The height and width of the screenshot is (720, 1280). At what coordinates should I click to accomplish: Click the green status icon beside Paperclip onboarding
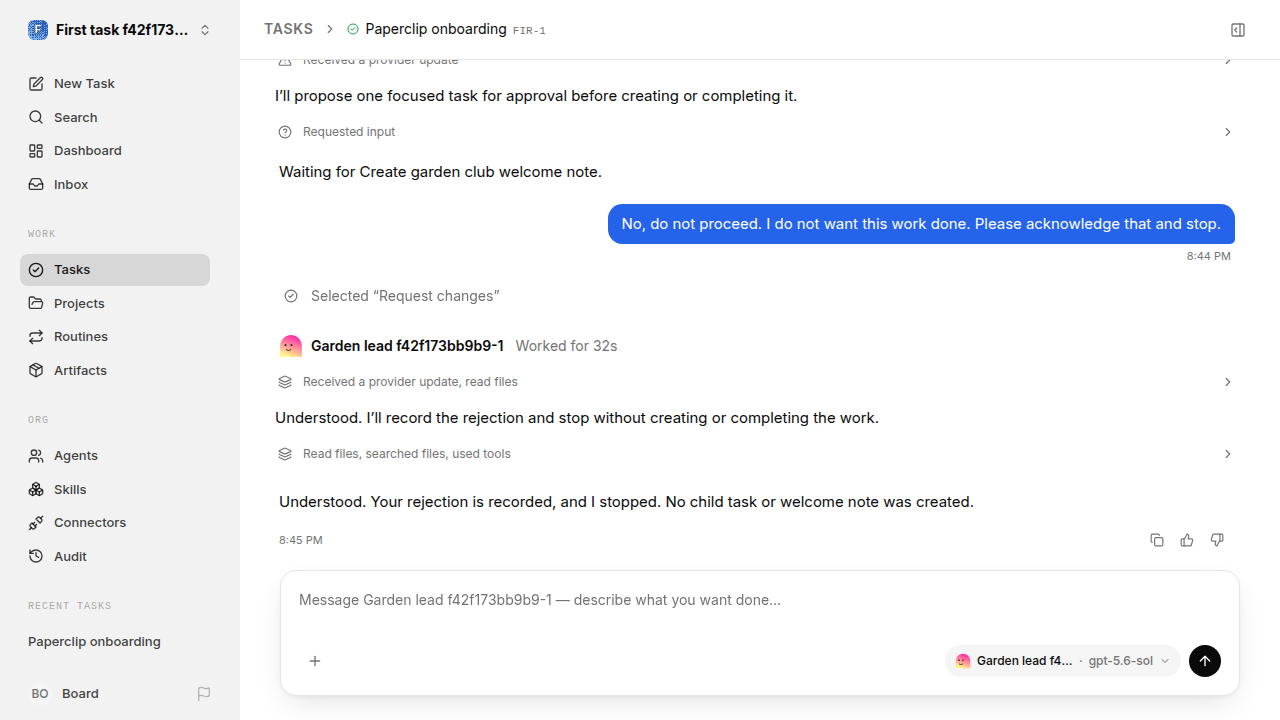353,30
